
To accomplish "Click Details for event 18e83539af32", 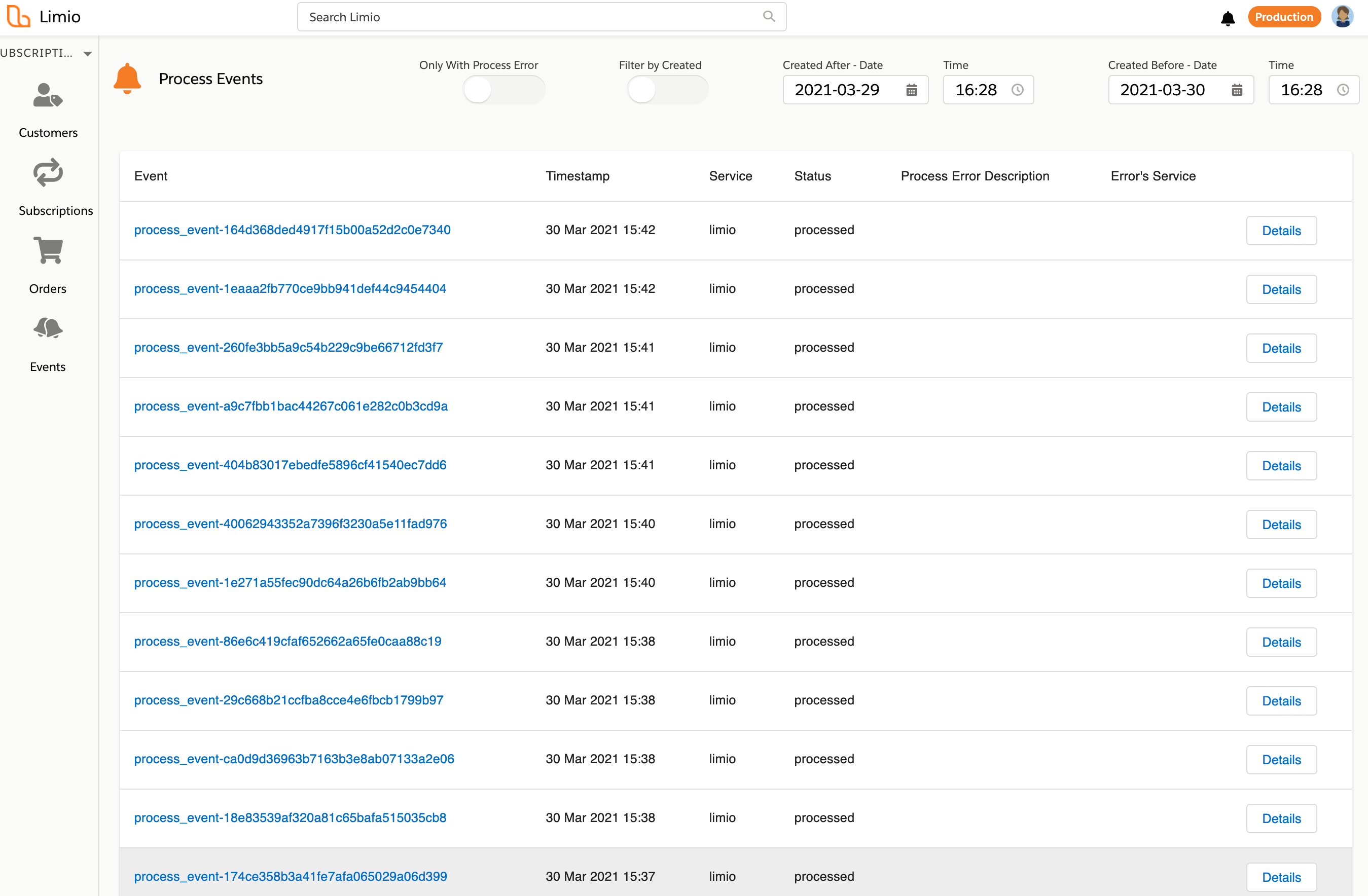I will pyautogui.click(x=1281, y=818).
